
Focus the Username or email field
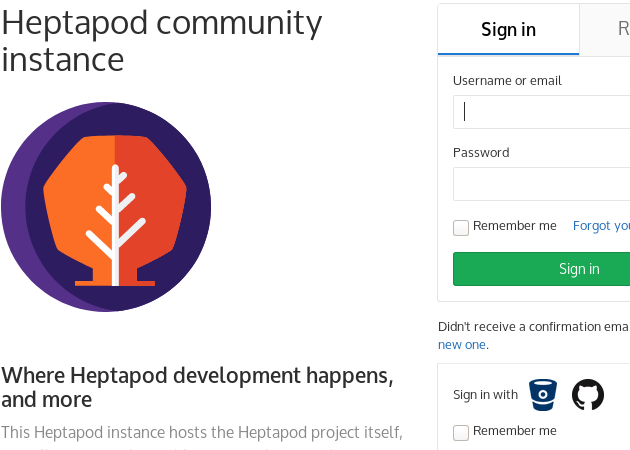(542, 112)
